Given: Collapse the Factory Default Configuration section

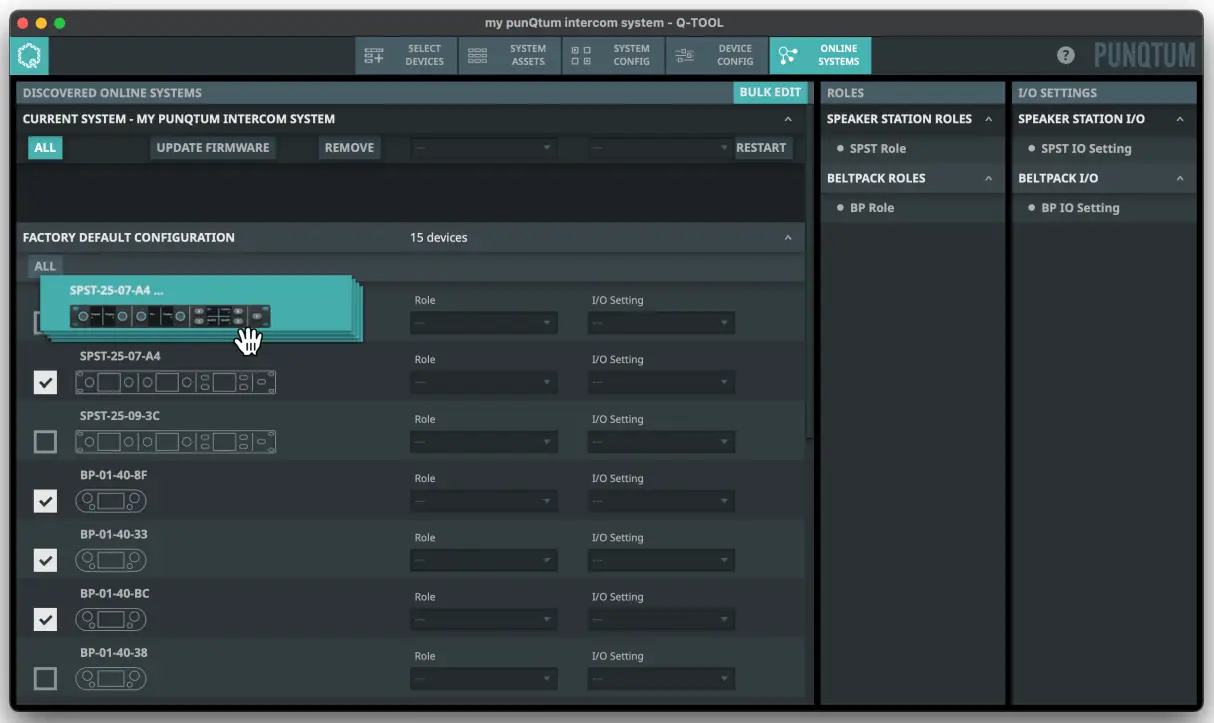Looking at the screenshot, I should coord(788,238).
